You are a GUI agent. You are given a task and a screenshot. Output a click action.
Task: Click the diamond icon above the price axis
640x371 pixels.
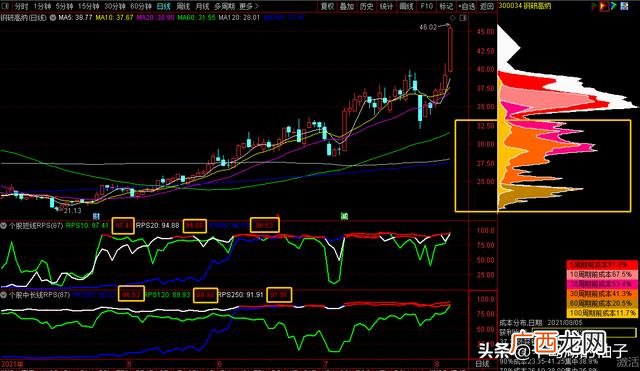click(452, 18)
